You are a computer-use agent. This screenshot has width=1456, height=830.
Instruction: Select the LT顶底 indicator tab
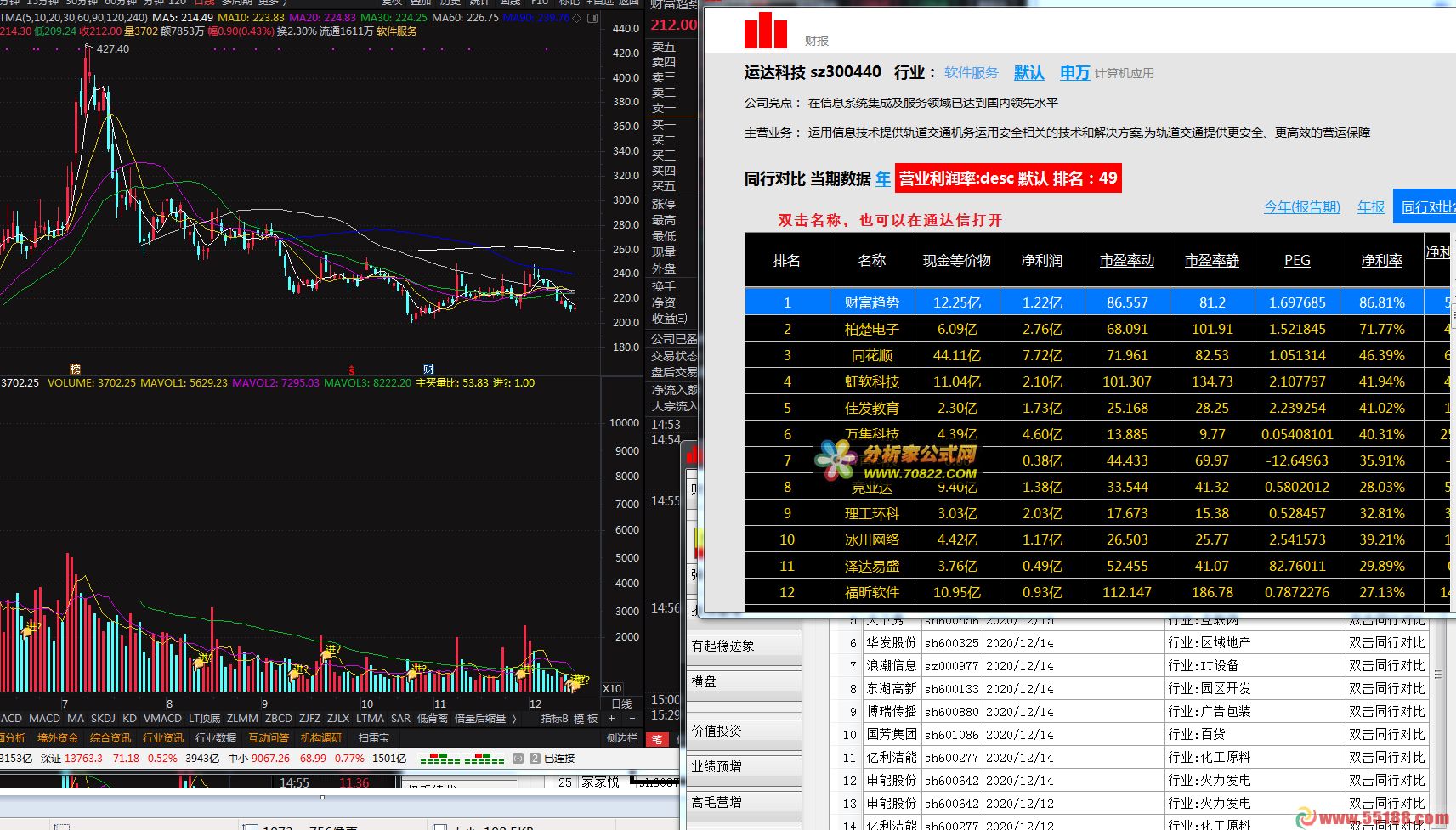coord(204,719)
